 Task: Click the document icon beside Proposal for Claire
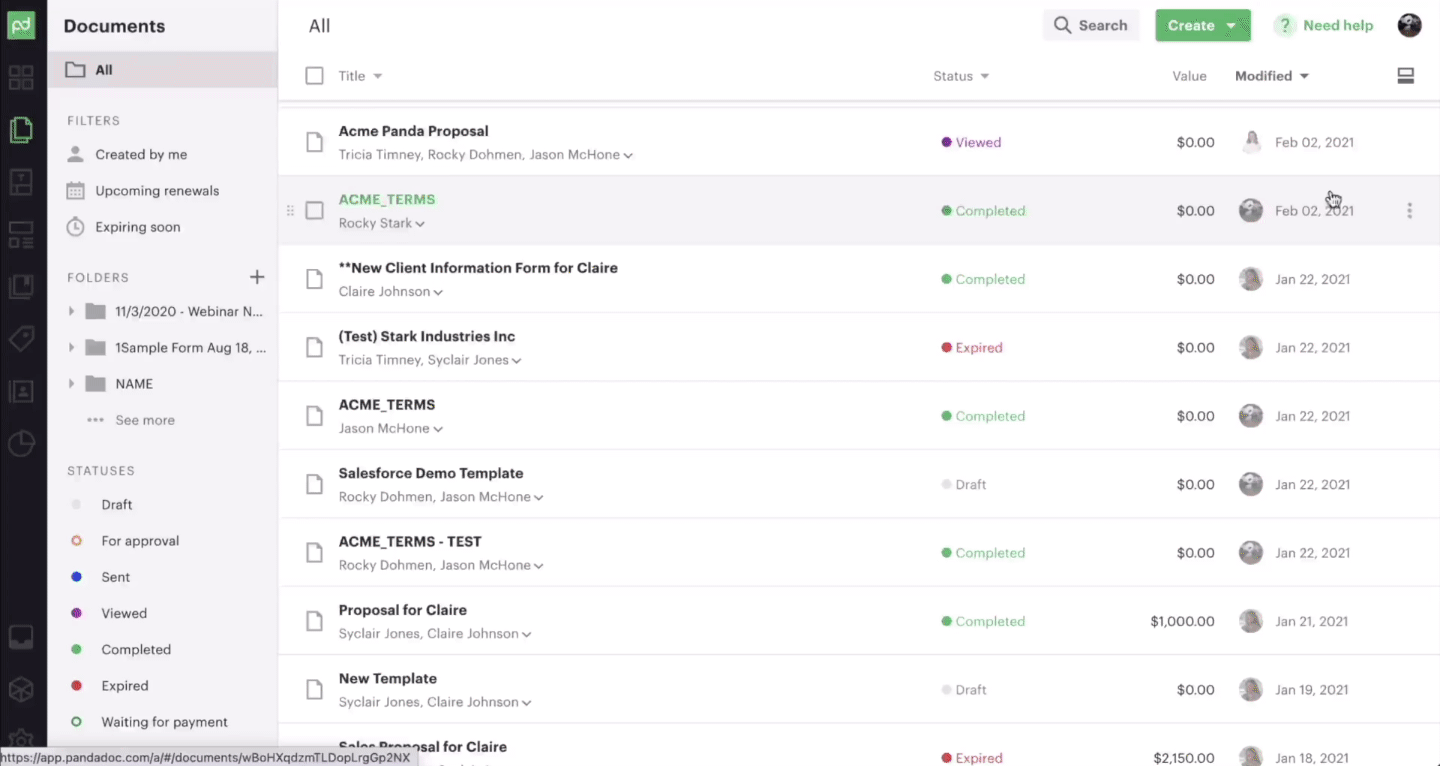[314, 621]
